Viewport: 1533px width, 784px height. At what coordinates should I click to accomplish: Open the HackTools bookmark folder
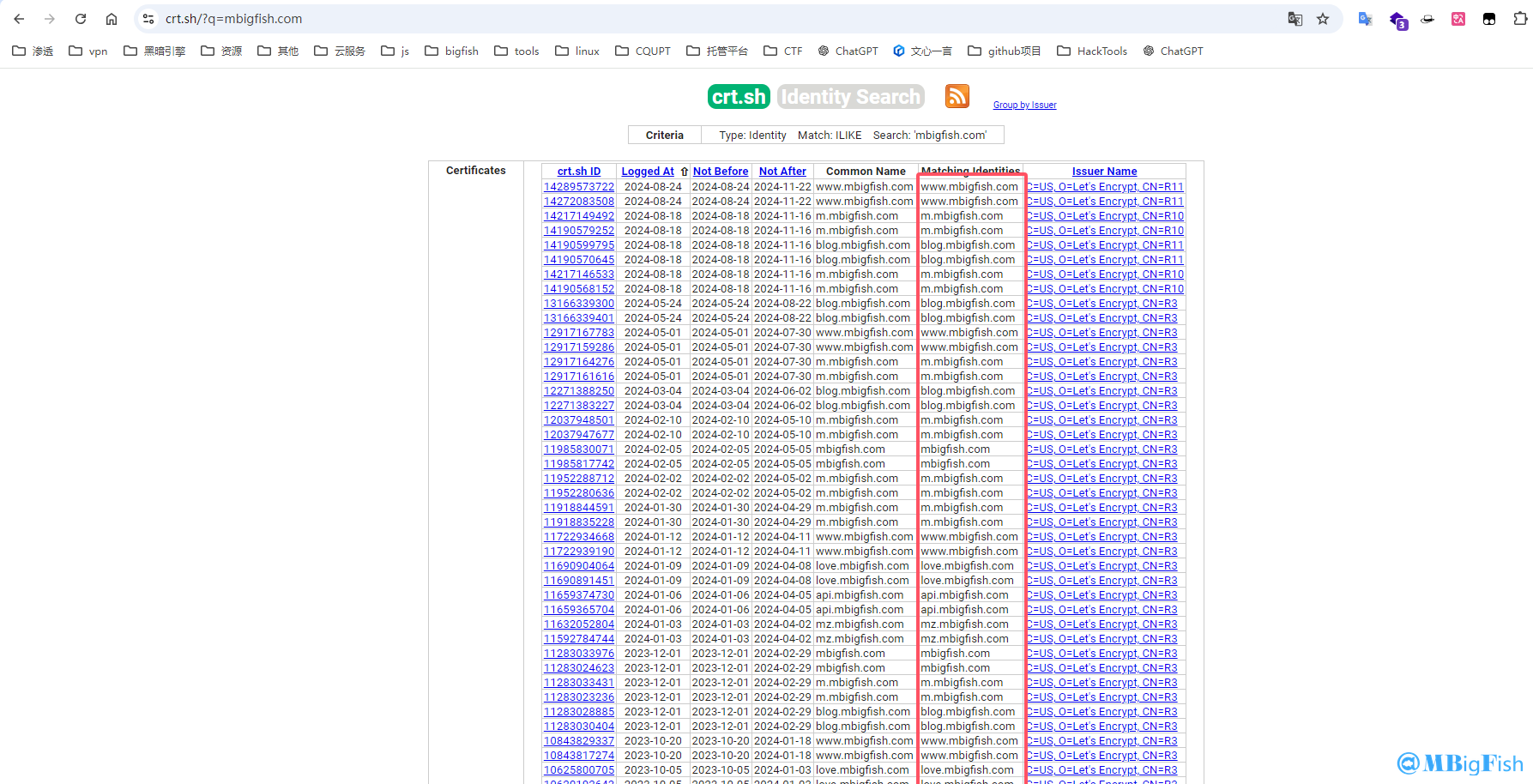1092,51
